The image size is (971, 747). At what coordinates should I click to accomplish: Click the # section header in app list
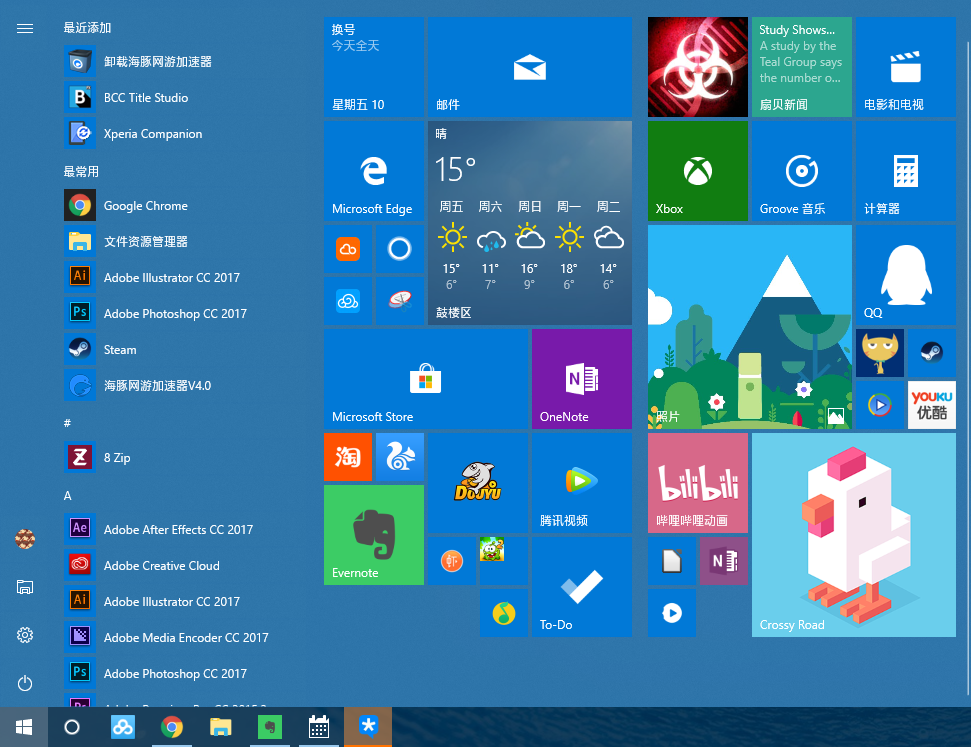[x=67, y=423]
